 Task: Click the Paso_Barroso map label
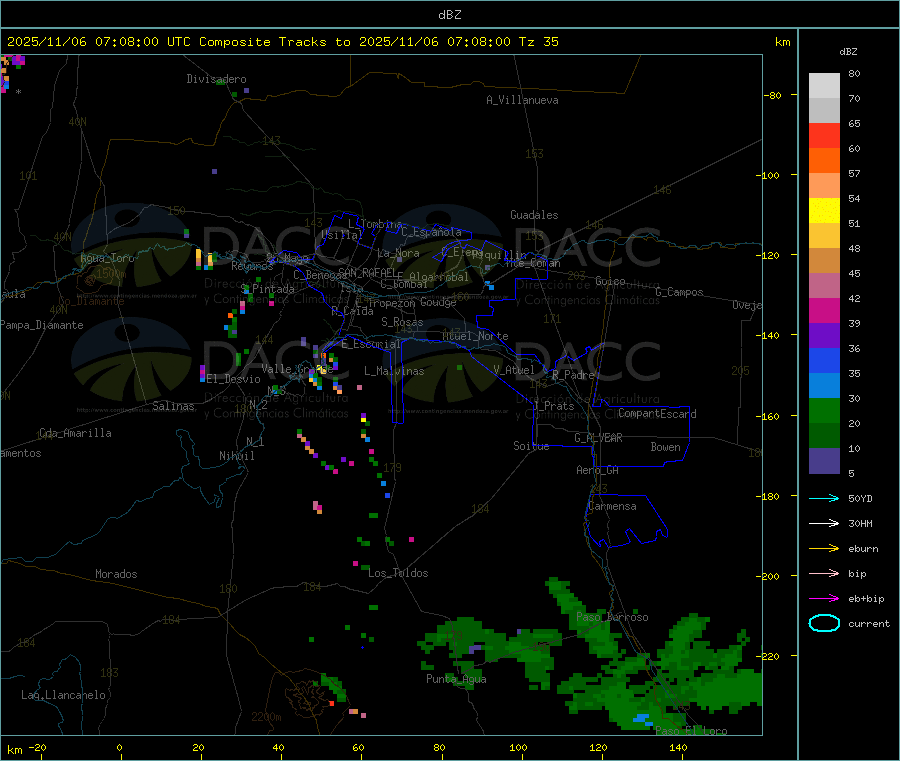click(612, 617)
